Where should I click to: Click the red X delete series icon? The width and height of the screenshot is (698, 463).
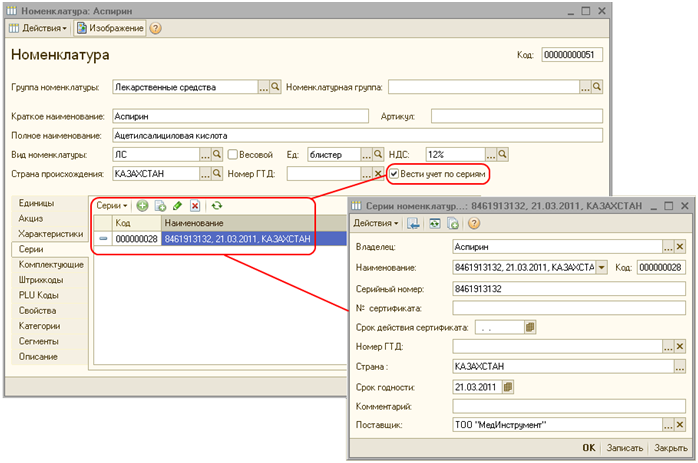point(195,205)
